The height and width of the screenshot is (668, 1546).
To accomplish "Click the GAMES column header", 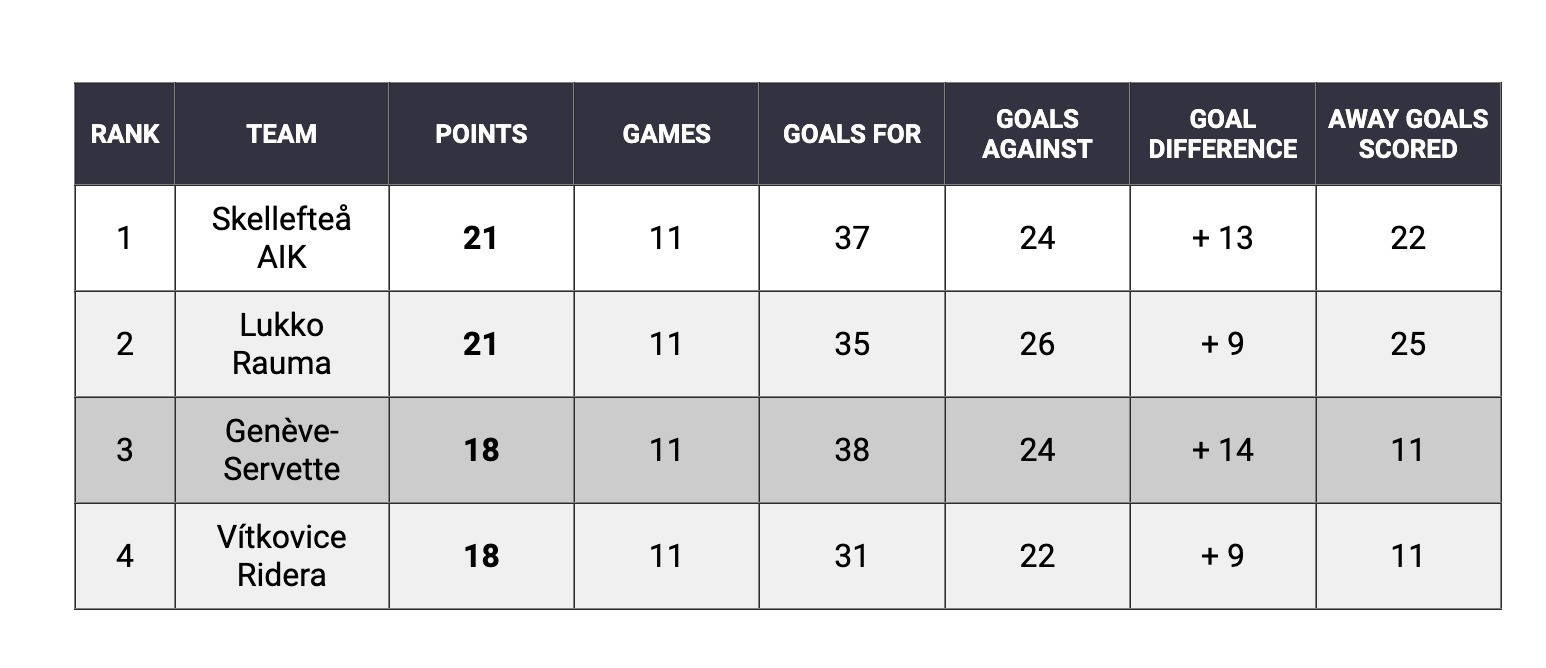I will (x=666, y=134).
